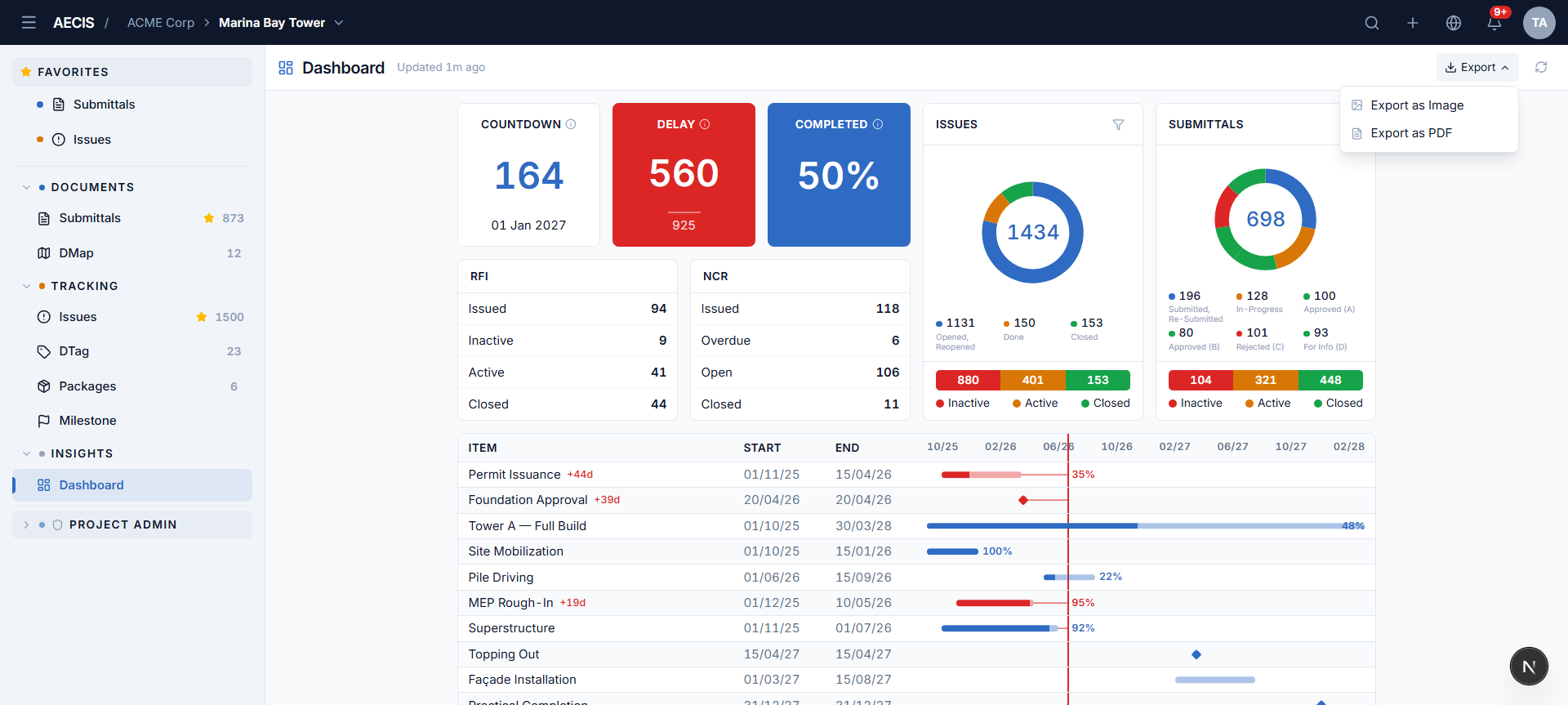This screenshot has height=705, width=1568.
Task: Click the Countdown card showing 164
Action: point(529,175)
